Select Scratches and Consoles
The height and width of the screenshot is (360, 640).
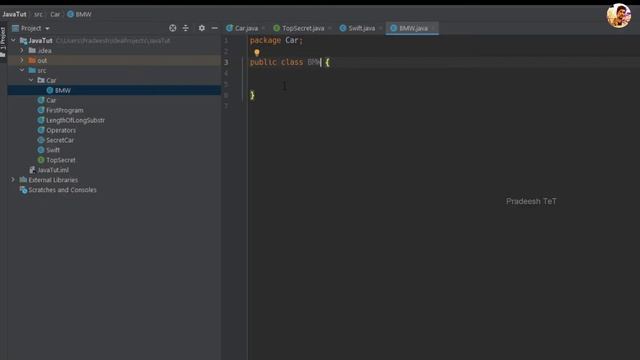click(x=62, y=190)
